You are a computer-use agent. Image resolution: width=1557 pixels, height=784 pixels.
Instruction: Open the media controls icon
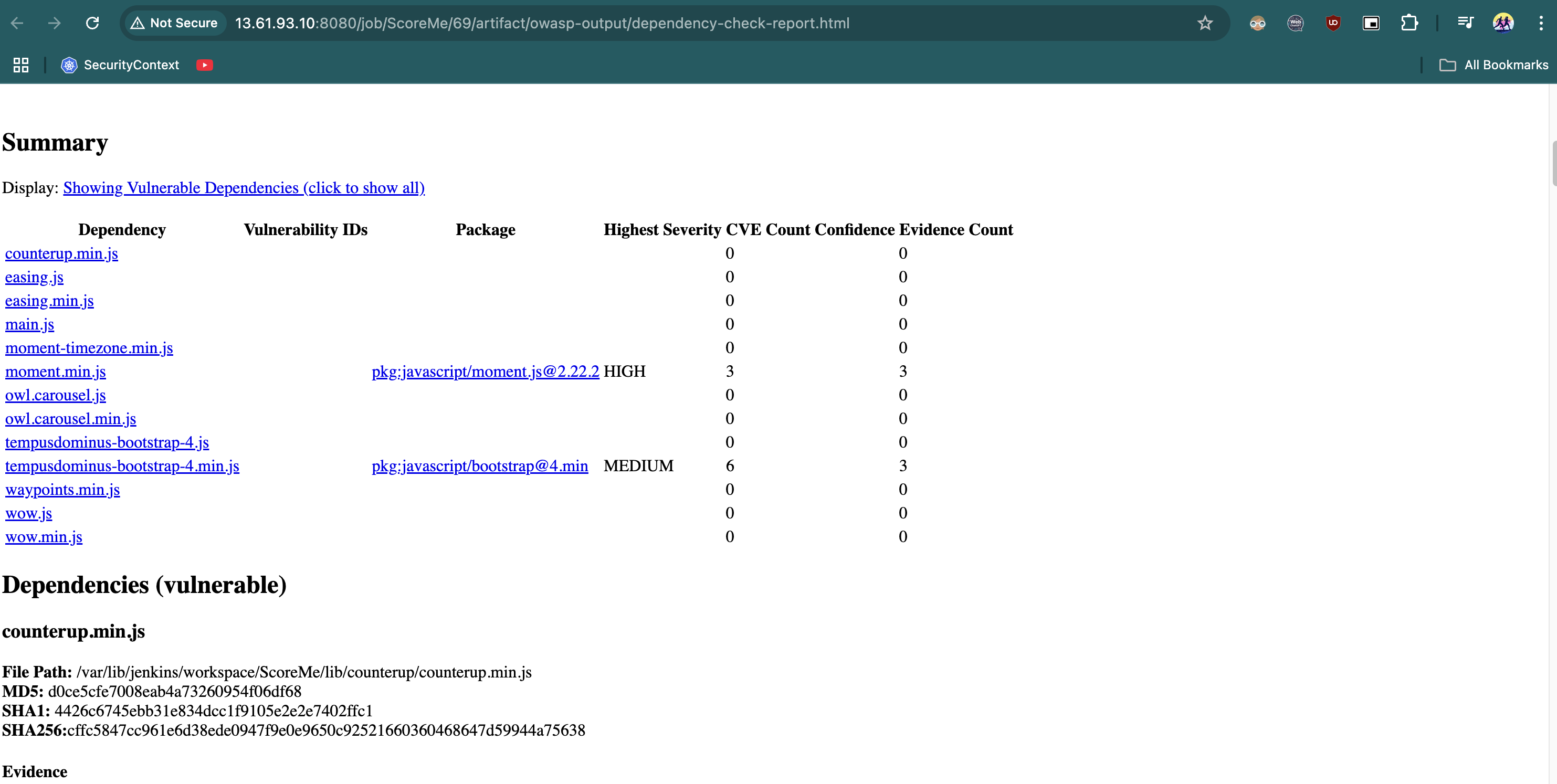point(1465,23)
